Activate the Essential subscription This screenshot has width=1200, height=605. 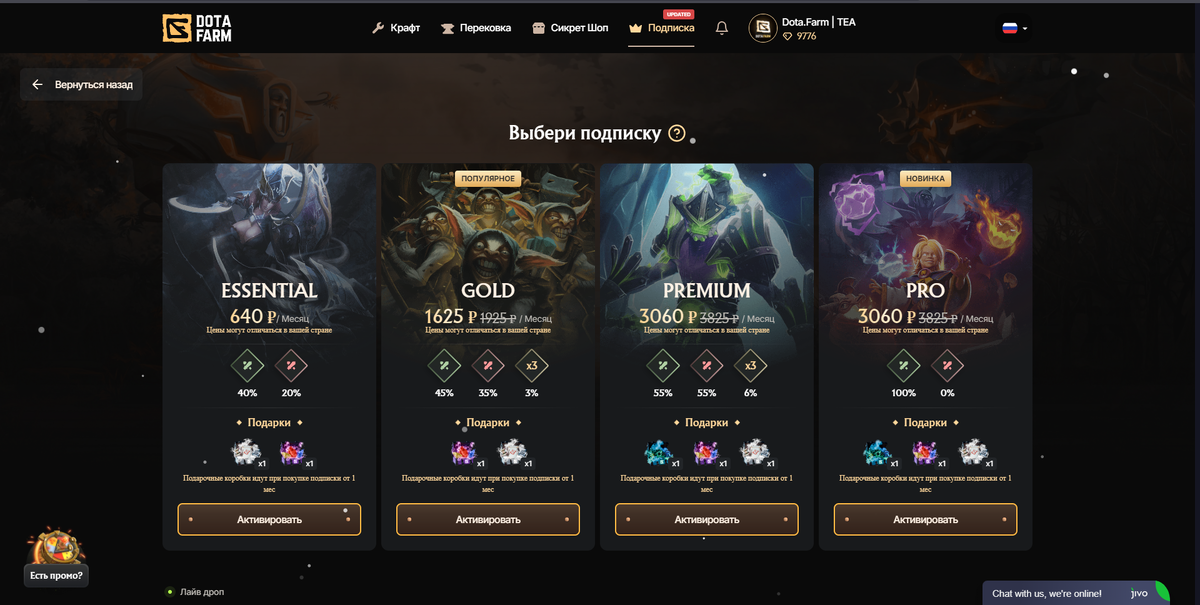[x=269, y=519]
